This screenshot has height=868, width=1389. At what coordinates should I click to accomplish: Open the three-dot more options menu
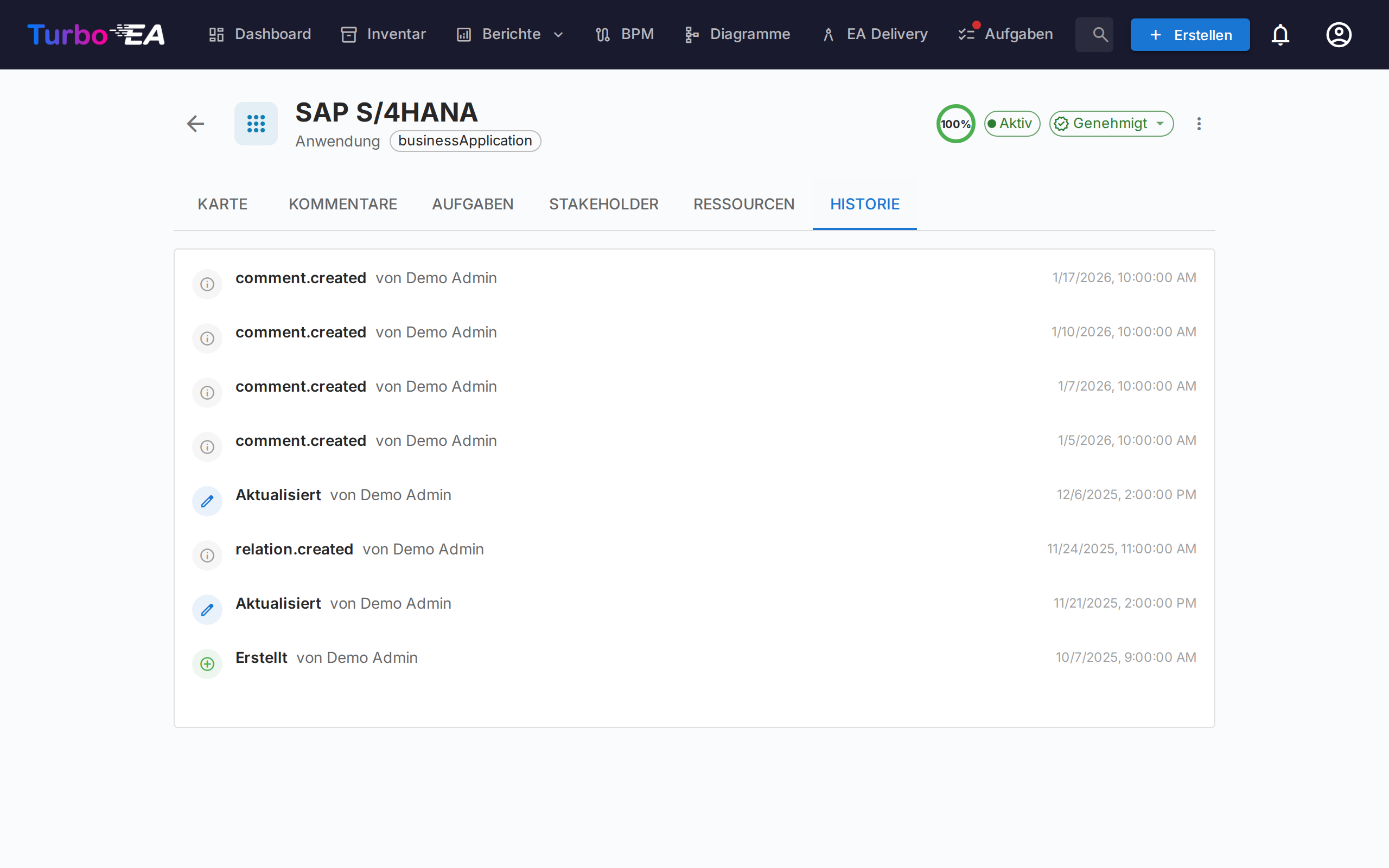(1199, 124)
